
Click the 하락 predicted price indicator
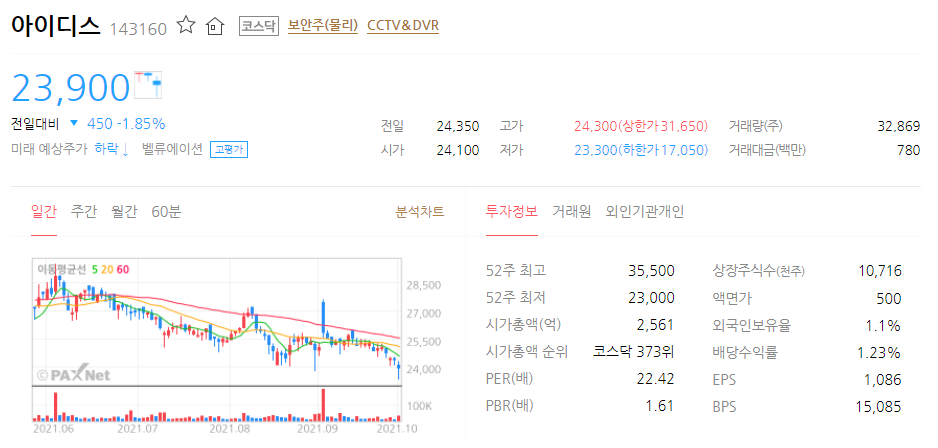(112, 150)
